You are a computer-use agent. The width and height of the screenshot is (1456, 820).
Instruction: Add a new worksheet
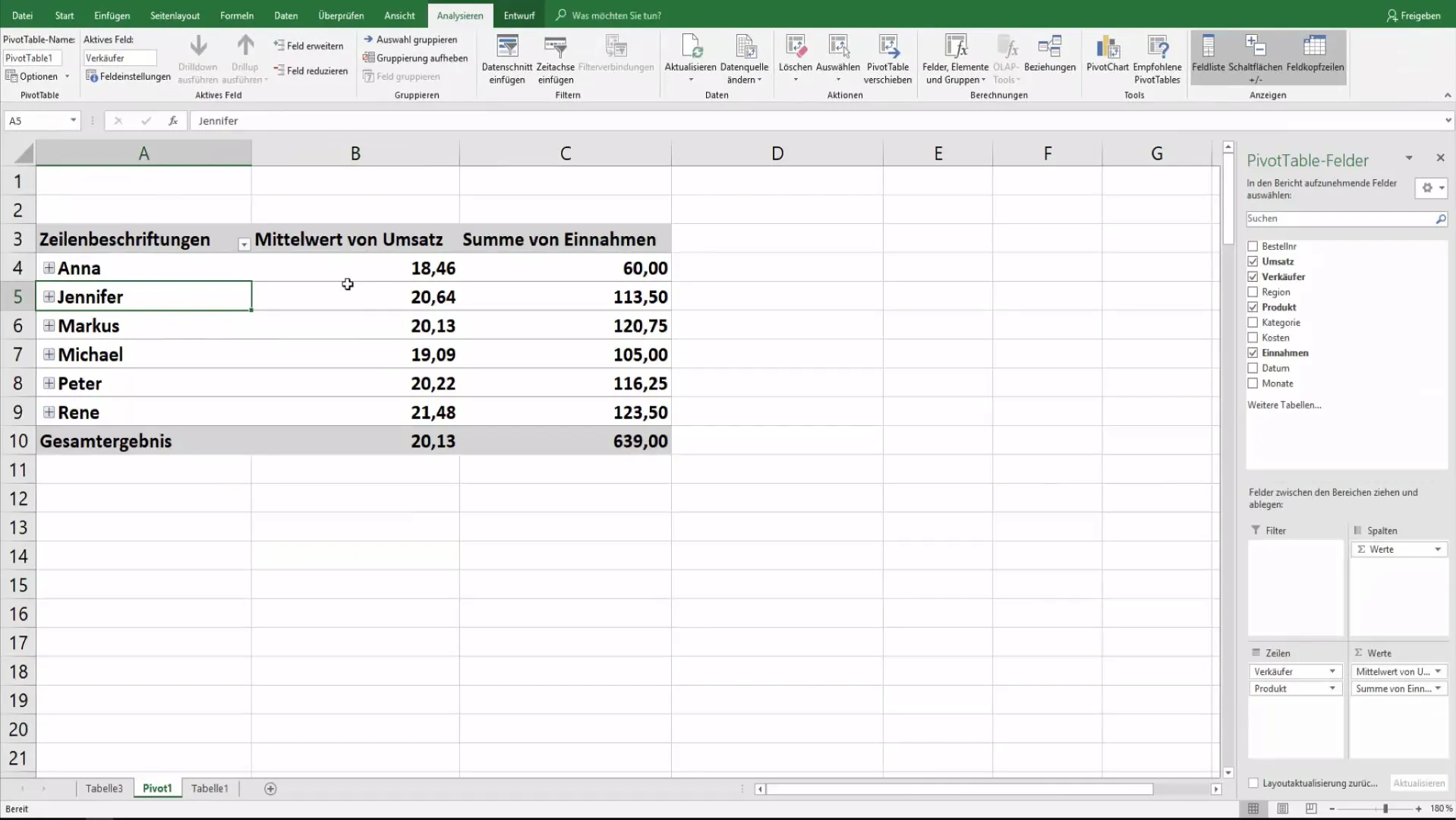tap(270, 789)
